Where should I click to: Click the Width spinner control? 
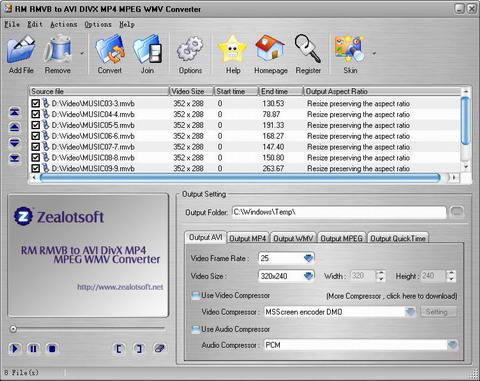coord(380,276)
